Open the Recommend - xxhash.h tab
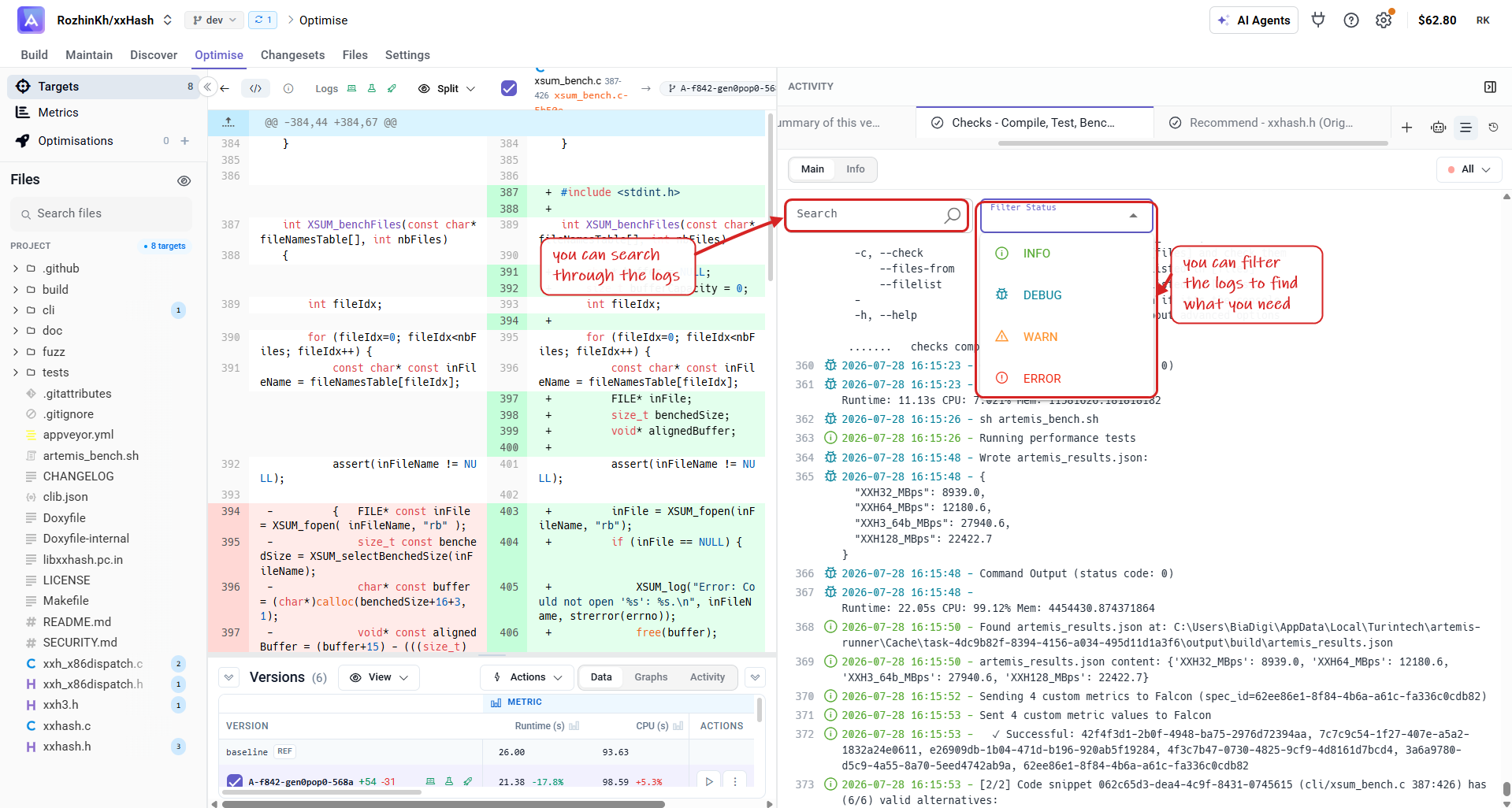The height and width of the screenshot is (808, 1512). (1270, 123)
